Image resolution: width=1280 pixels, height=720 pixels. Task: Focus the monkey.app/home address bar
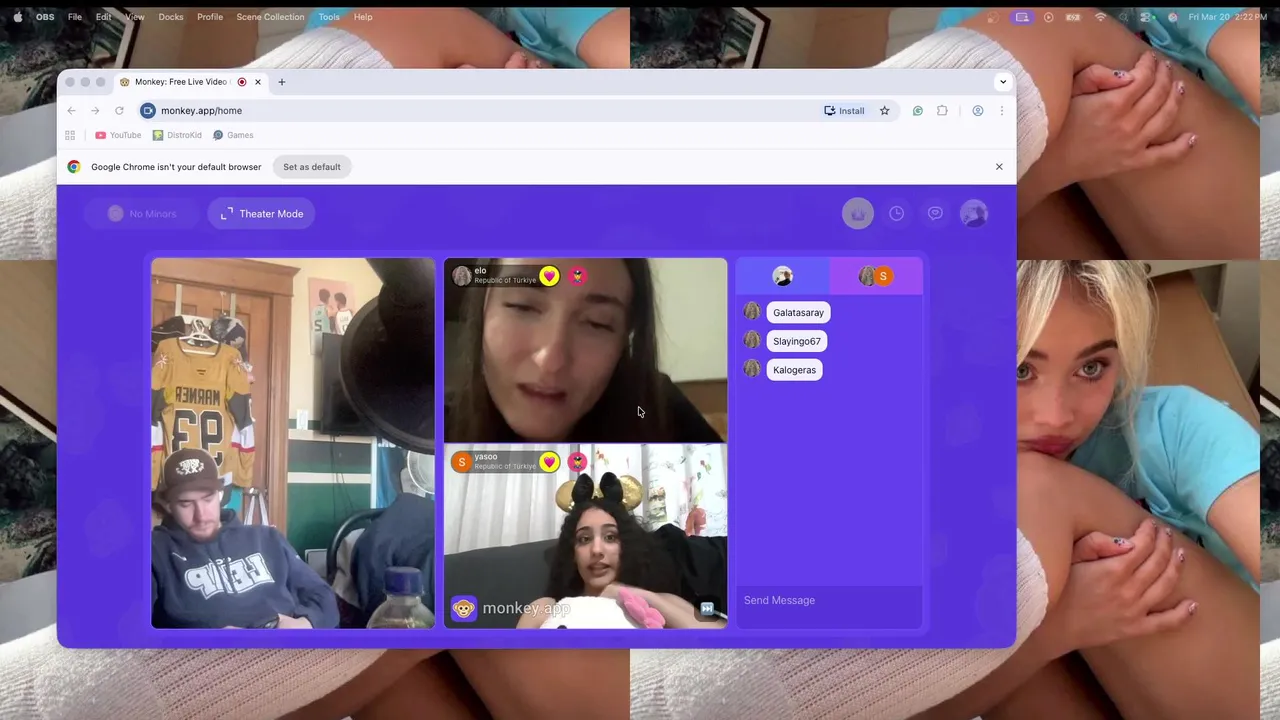480,111
